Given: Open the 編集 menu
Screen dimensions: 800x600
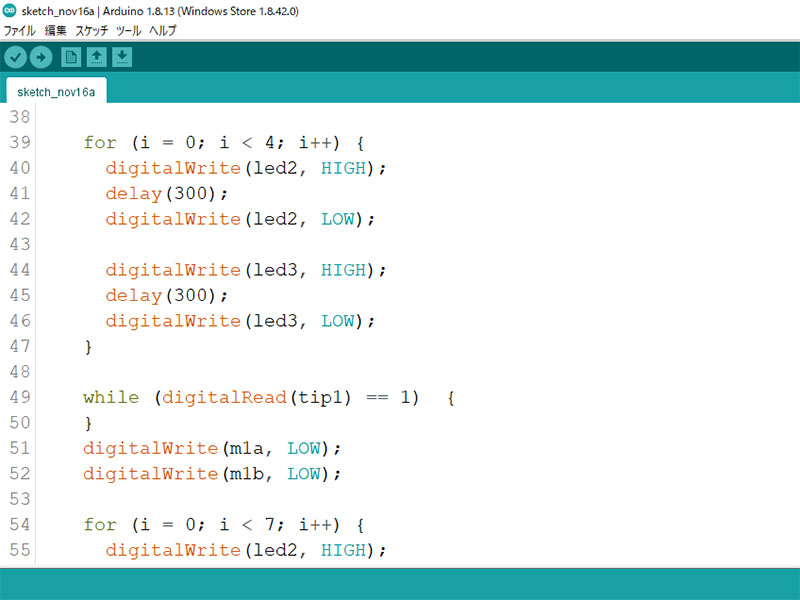Looking at the screenshot, I should pyautogui.click(x=55, y=31).
